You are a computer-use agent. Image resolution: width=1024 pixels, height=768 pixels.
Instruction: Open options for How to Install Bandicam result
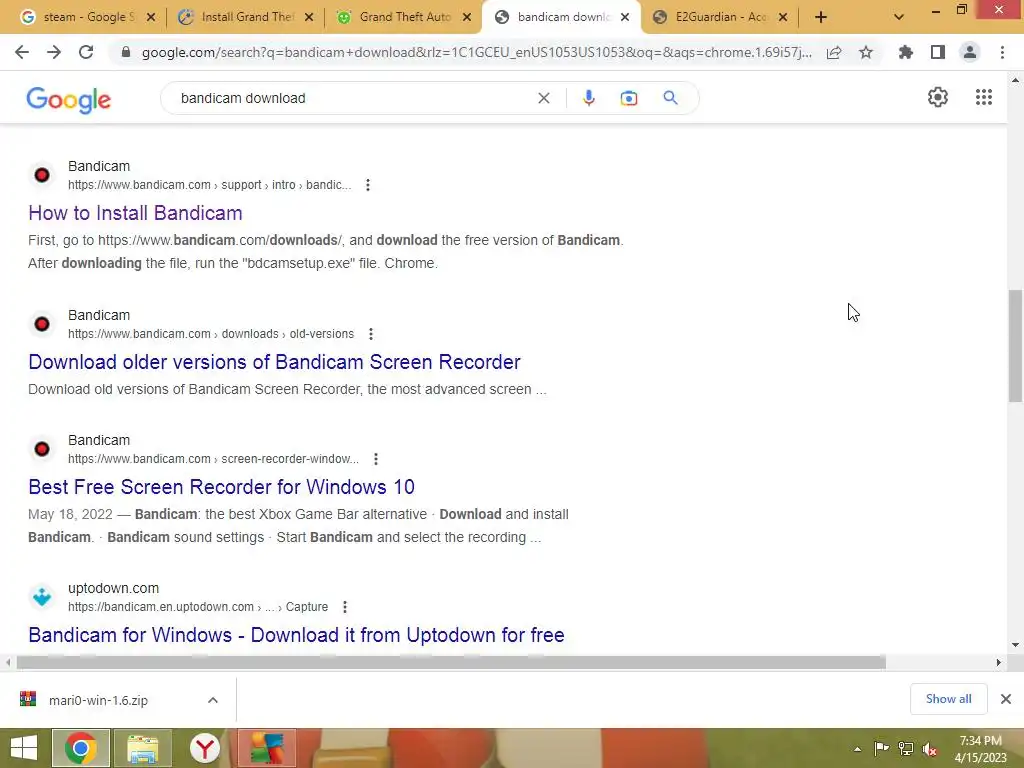368,185
